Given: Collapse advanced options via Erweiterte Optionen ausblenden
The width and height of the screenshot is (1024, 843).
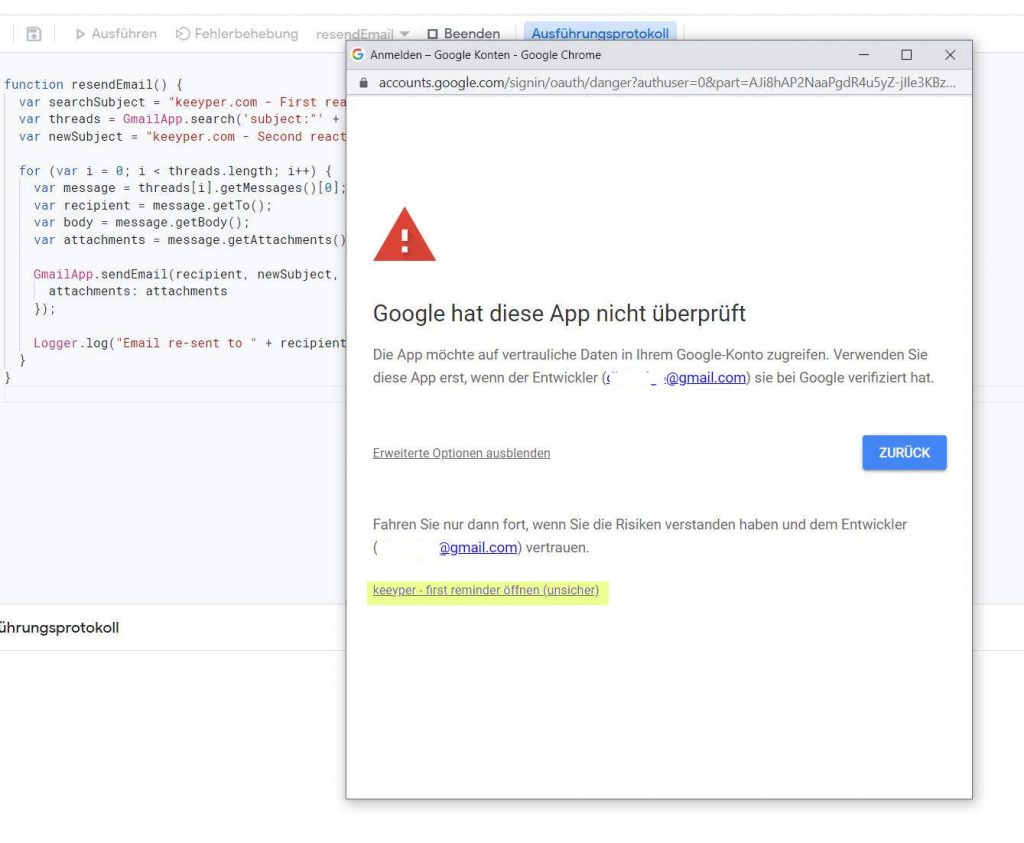Looking at the screenshot, I should click(x=461, y=453).
